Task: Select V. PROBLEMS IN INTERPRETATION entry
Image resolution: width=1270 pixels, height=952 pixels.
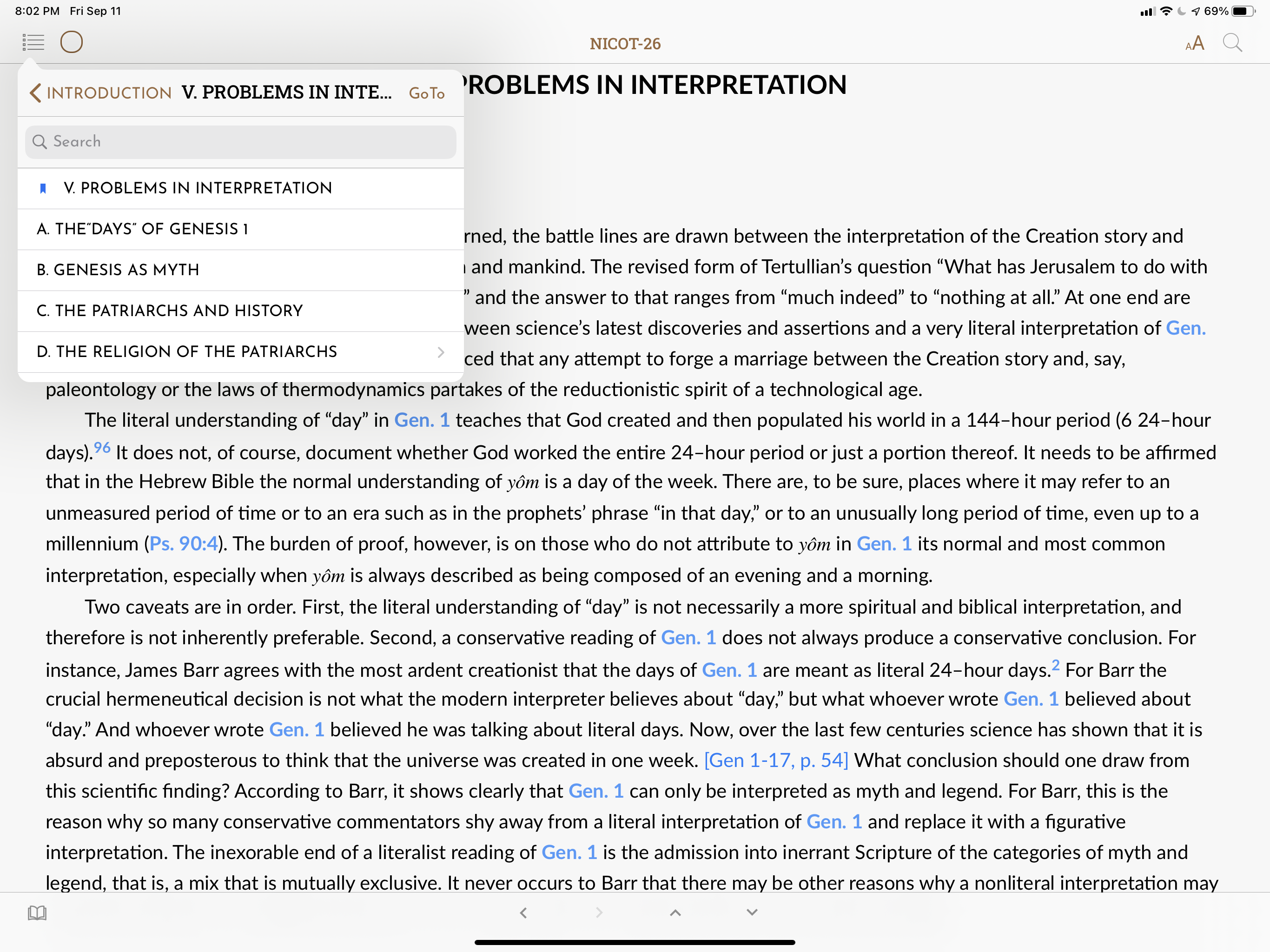Action: point(198,188)
